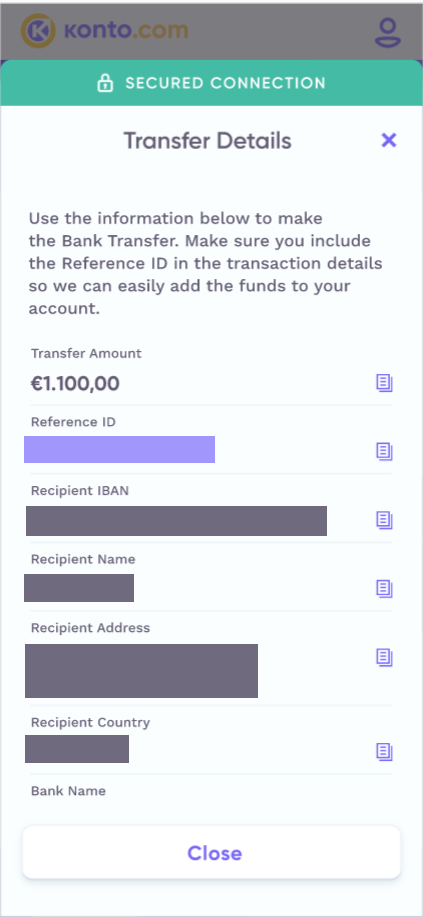Click the SECURED CONNECTION banner text
This screenshot has height=917, width=423.
225,83
